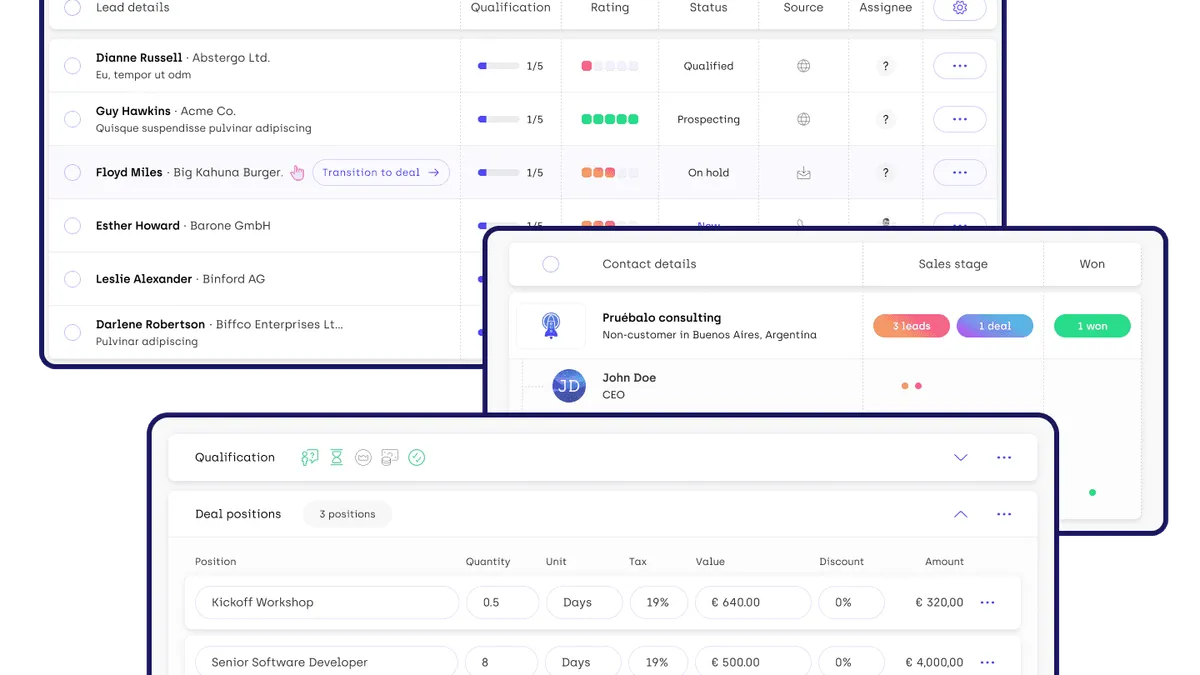Open the 19% tax field for Kickoff Workshop
Screen dimensions: 1200x675
click(657, 603)
